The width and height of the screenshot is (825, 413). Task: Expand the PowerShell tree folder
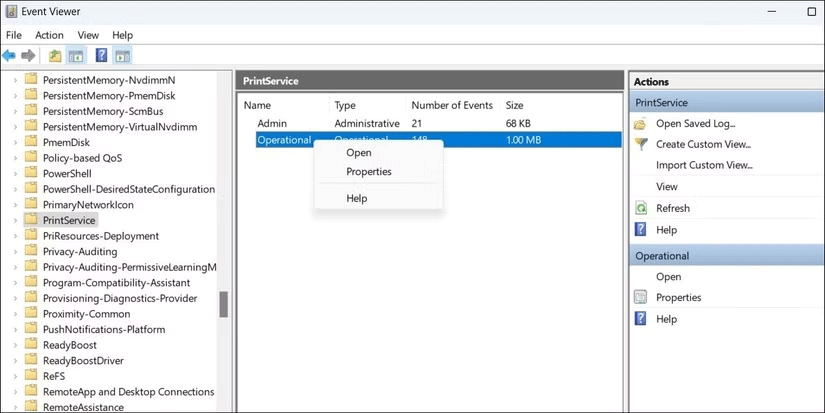15,174
